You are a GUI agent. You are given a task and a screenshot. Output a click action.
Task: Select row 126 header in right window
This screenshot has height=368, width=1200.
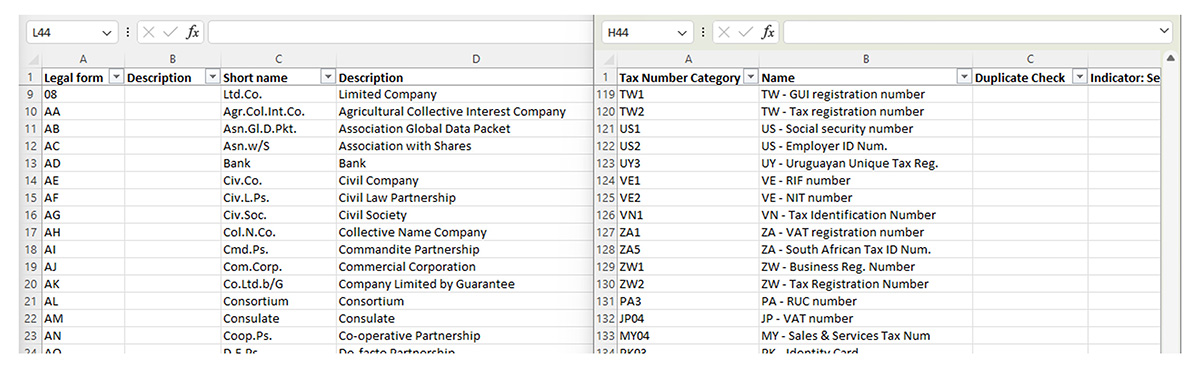[606, 215]
